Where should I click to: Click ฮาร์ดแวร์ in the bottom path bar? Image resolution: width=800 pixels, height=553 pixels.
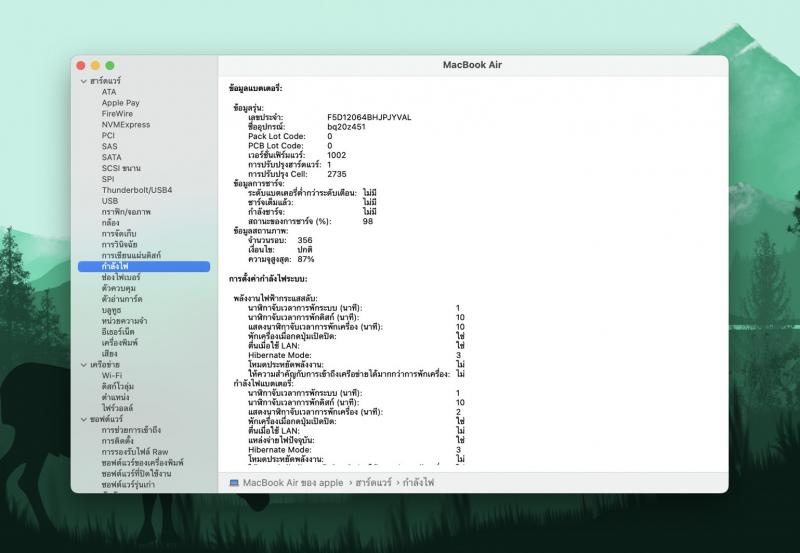click(x=372, y=482)
